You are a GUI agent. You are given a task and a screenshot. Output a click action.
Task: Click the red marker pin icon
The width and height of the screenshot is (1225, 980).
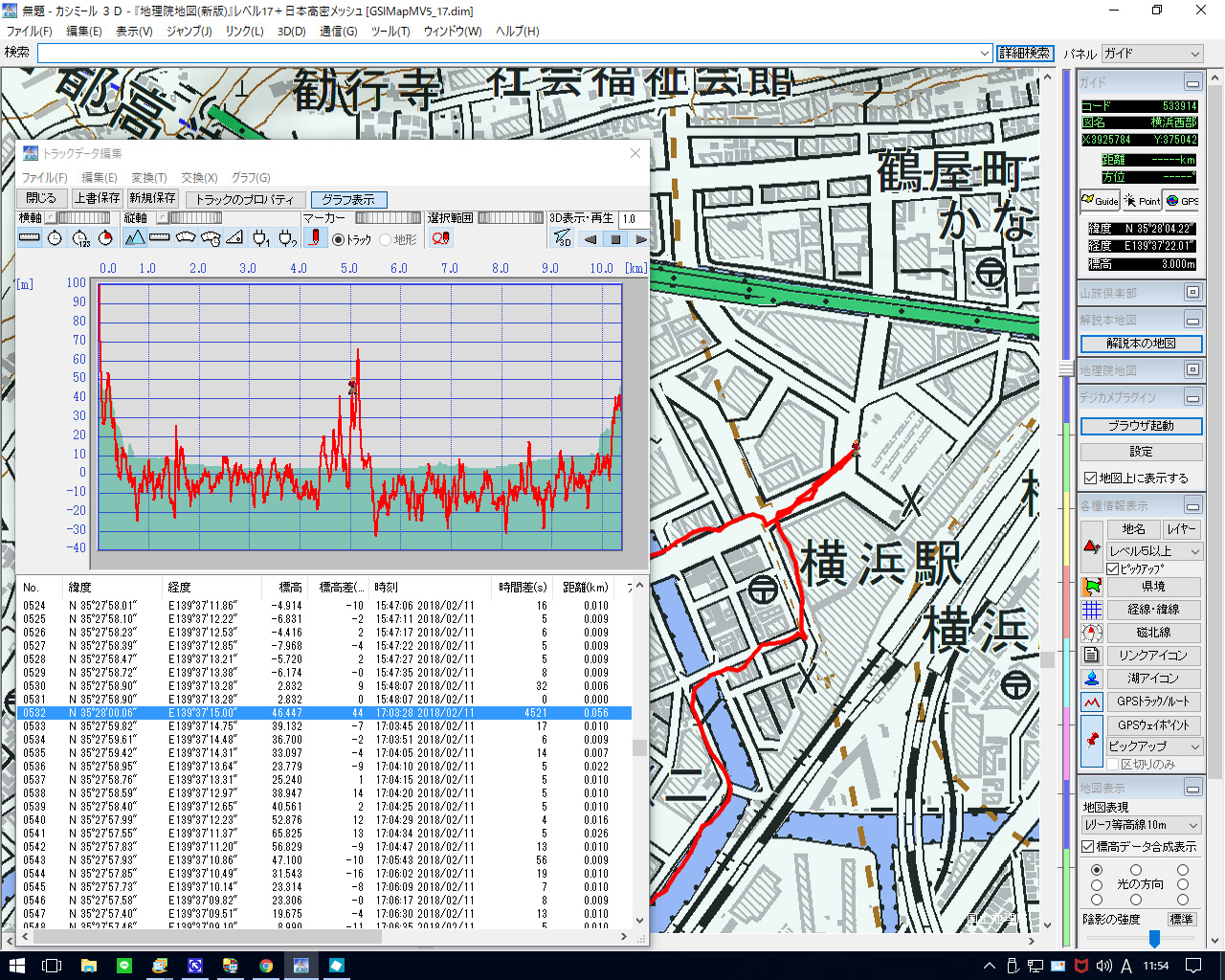[x=314, y=238]
